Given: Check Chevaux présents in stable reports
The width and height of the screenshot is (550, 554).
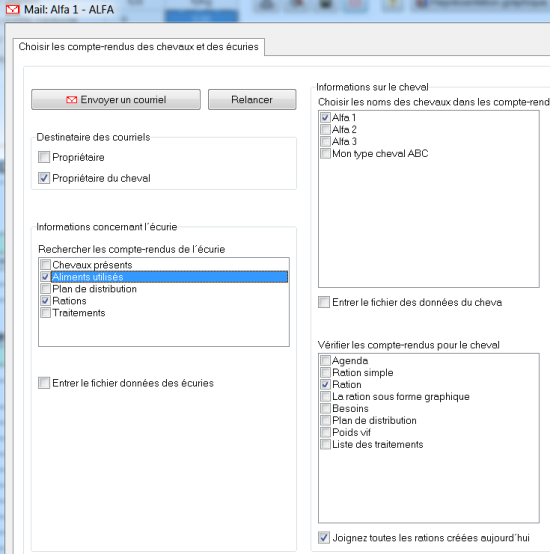Looking at the screenshot, I should (x=46, y=265).
